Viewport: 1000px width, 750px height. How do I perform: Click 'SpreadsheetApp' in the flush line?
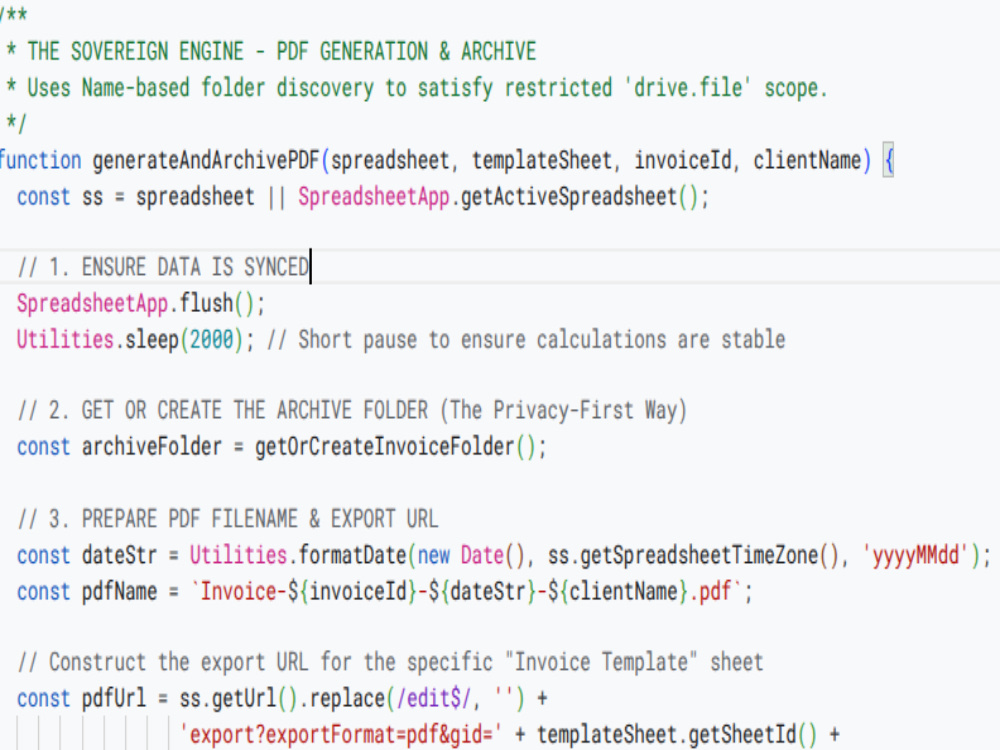[92, 304]
